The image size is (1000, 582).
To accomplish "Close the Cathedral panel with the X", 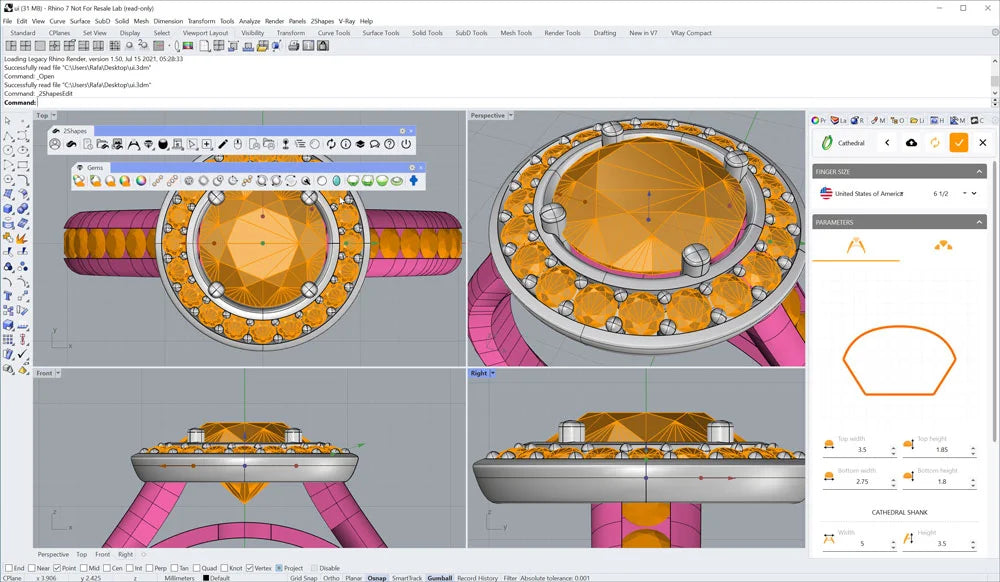I will [983, 143].
